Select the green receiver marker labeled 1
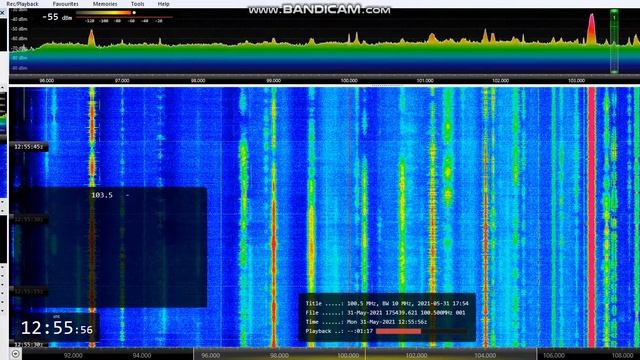The image size is (640, 360). pyautogui.click(x=614, y=41)
